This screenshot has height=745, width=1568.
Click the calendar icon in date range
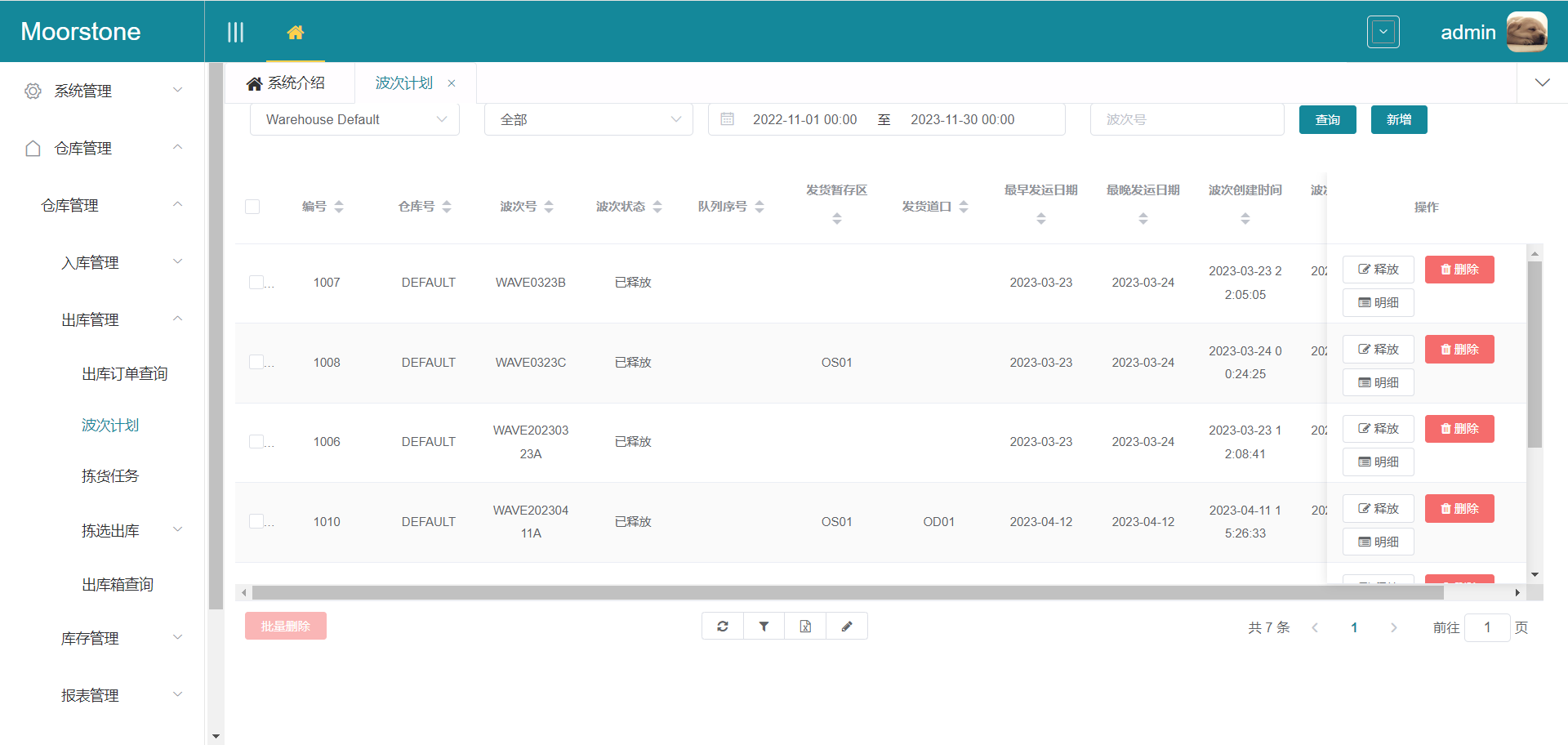coord(727,119)
